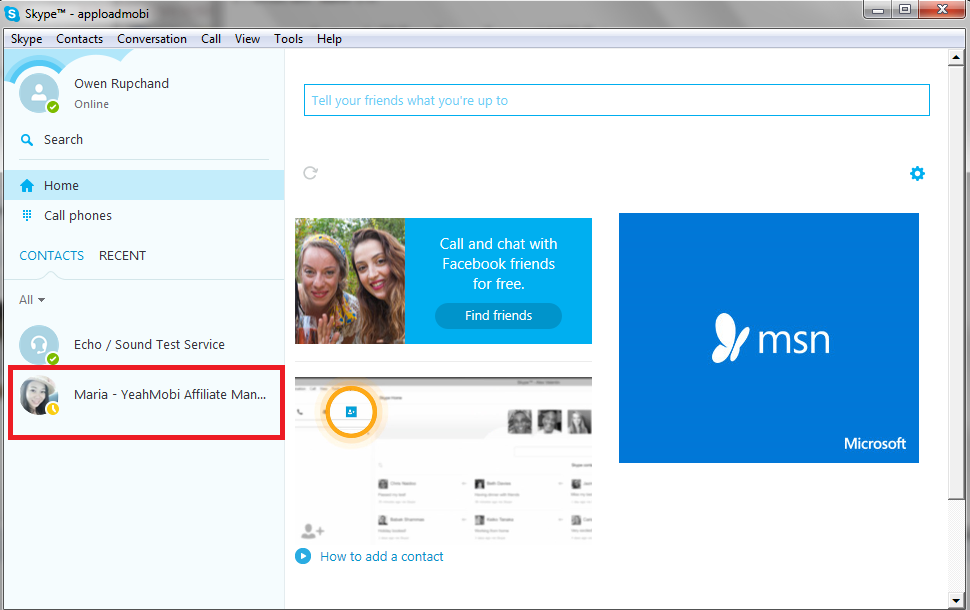The width and height of the screenshot is (970, 610).
Task: Click the scrollbar up arrow
Action: pos(956,58)
